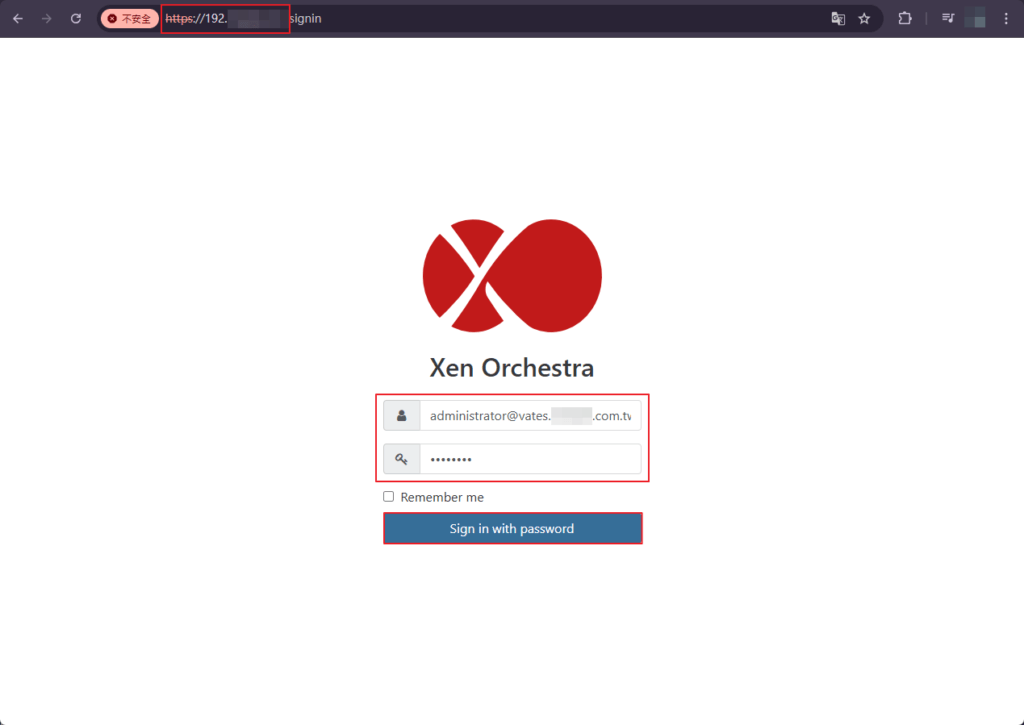This screenshot has width=1024, height=725.
Task: Click Sign in with password button
Action: click(x=513, y=528)
